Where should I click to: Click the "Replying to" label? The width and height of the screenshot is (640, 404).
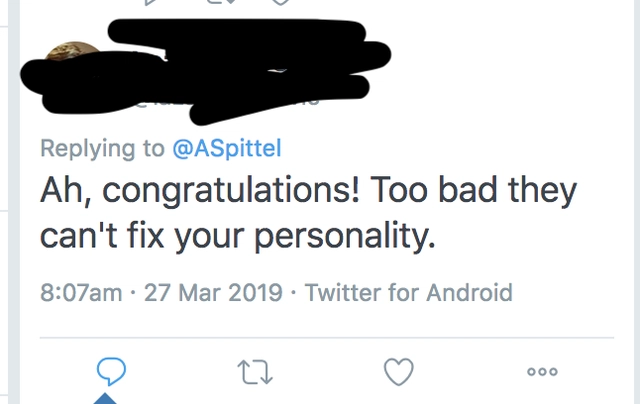[102, 148]
